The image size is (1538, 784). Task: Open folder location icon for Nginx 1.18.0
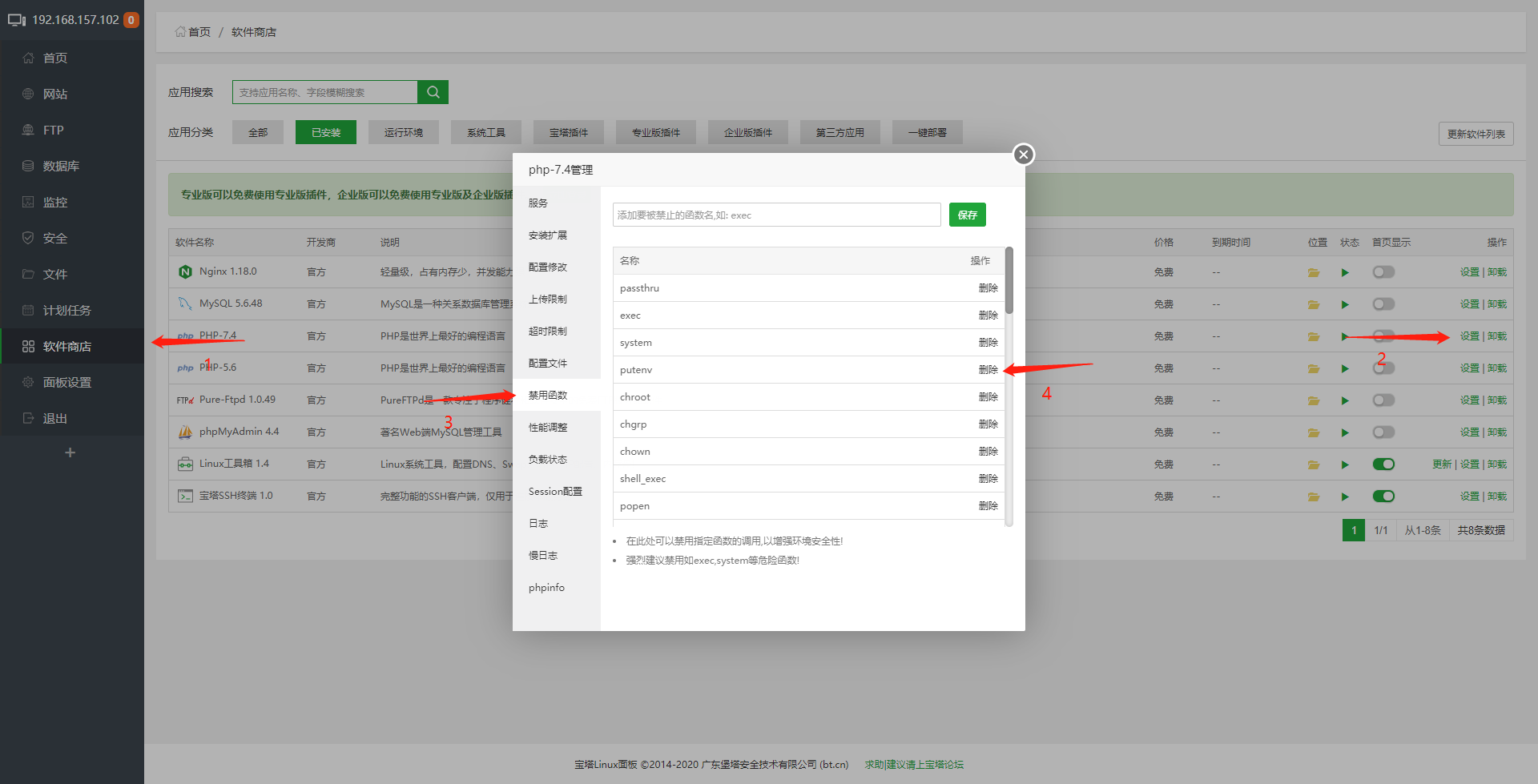point(1314,272)
